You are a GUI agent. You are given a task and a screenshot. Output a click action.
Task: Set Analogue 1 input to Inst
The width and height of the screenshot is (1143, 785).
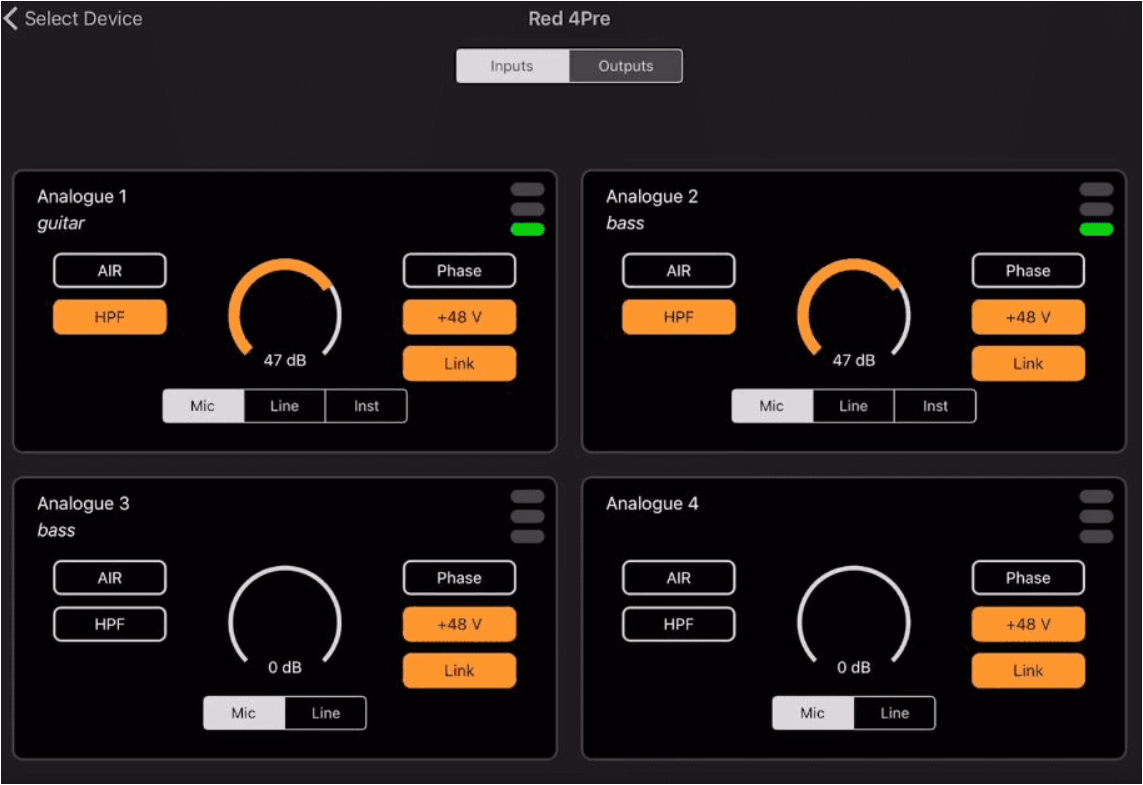point(366,406)
